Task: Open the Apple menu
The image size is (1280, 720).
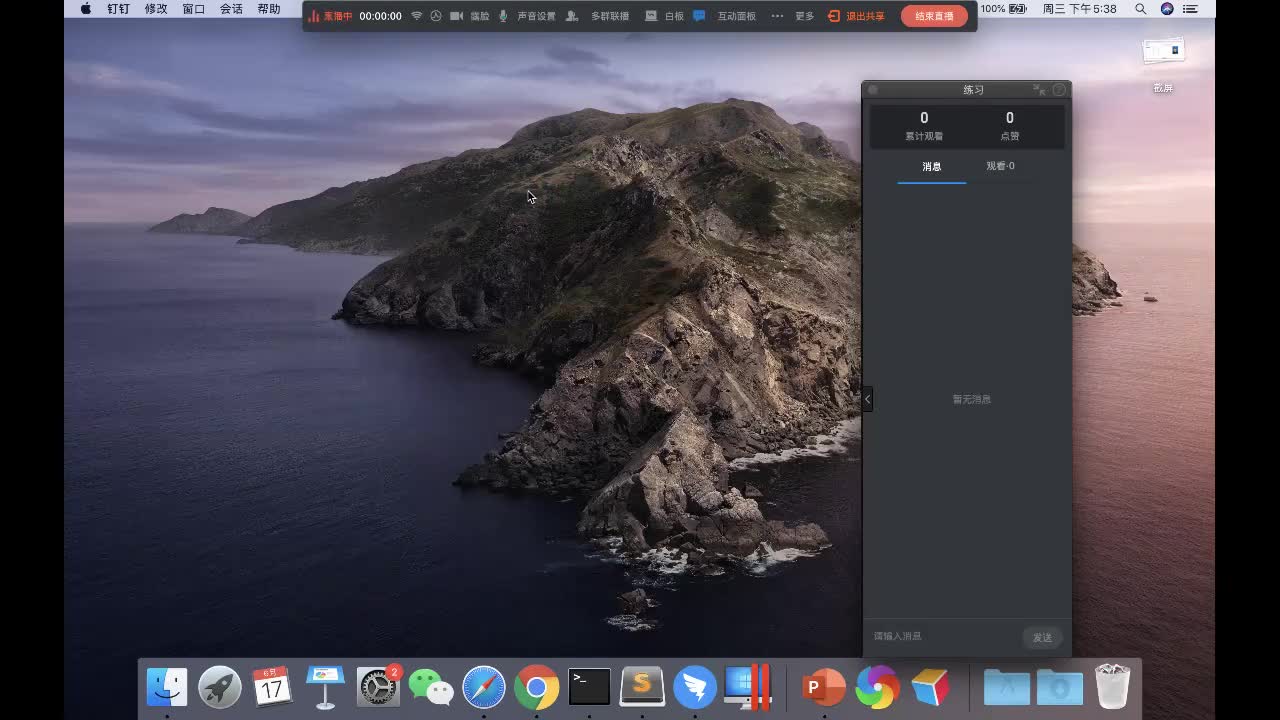Action: [x=85, y=9]
